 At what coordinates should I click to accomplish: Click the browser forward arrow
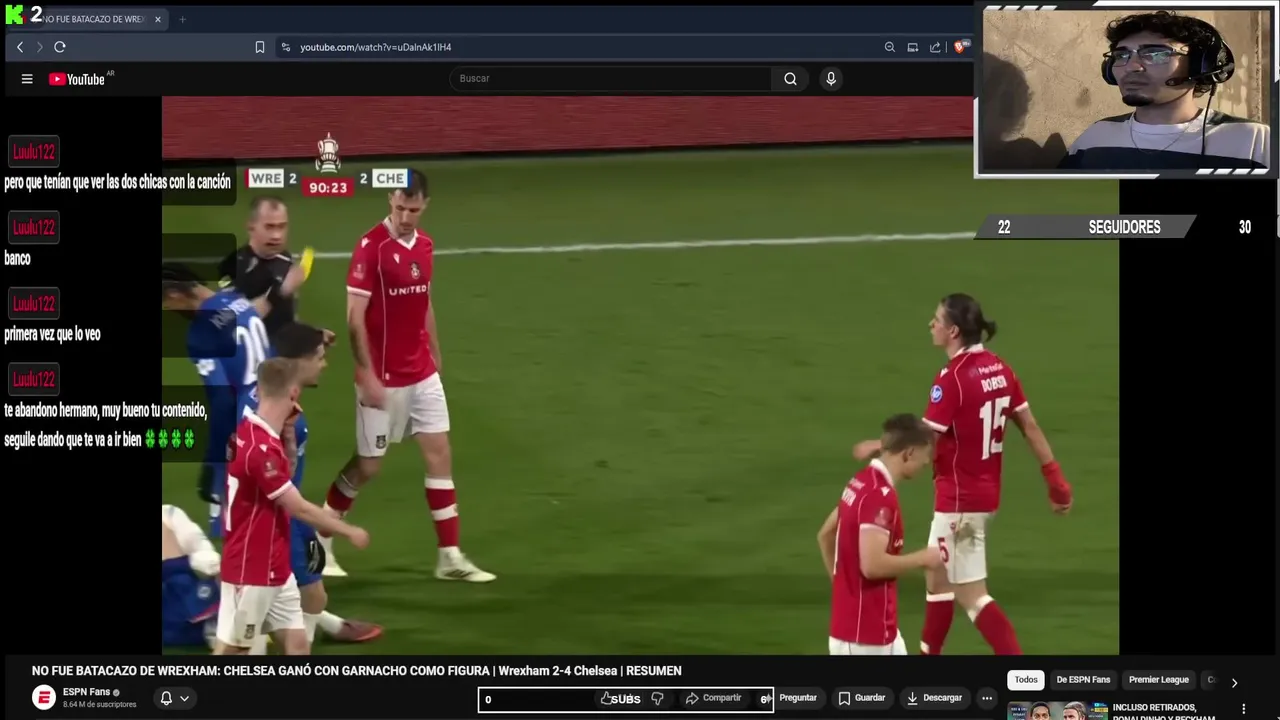click(x=40, y=47)
